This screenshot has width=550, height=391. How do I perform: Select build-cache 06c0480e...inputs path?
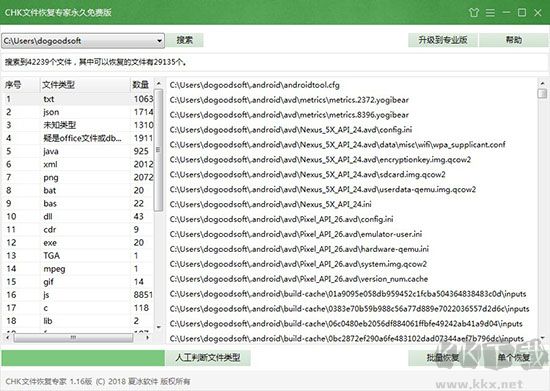pyautogui.click(x=346, y=324)
